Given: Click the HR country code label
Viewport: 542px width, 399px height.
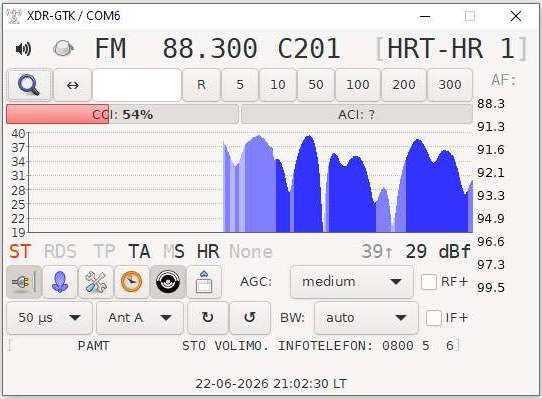Looking at the screenshot, I should tap(208, 251).
